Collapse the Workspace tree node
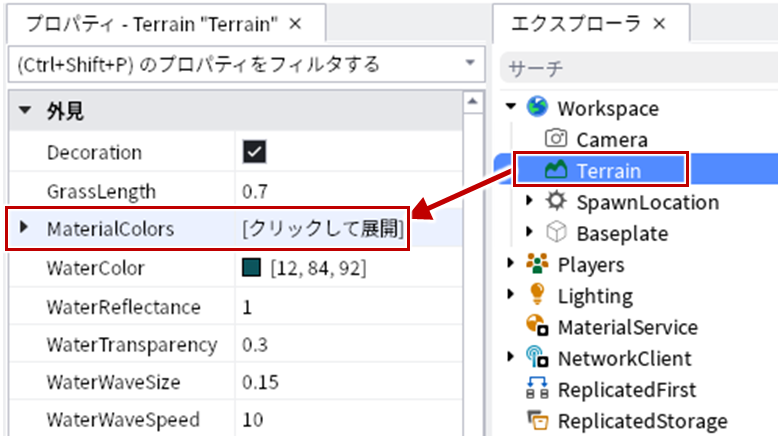This screenshot has width=778, height=436. [x=511, y=106]
